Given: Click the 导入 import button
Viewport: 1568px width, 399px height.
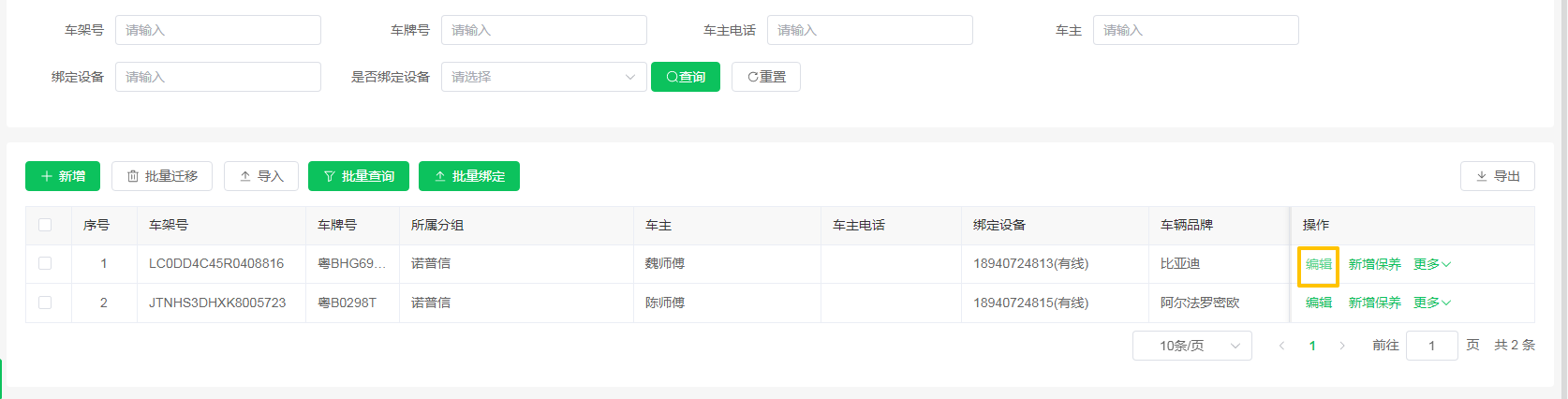Looking at the screenshot, I should [x=261, y=176].
